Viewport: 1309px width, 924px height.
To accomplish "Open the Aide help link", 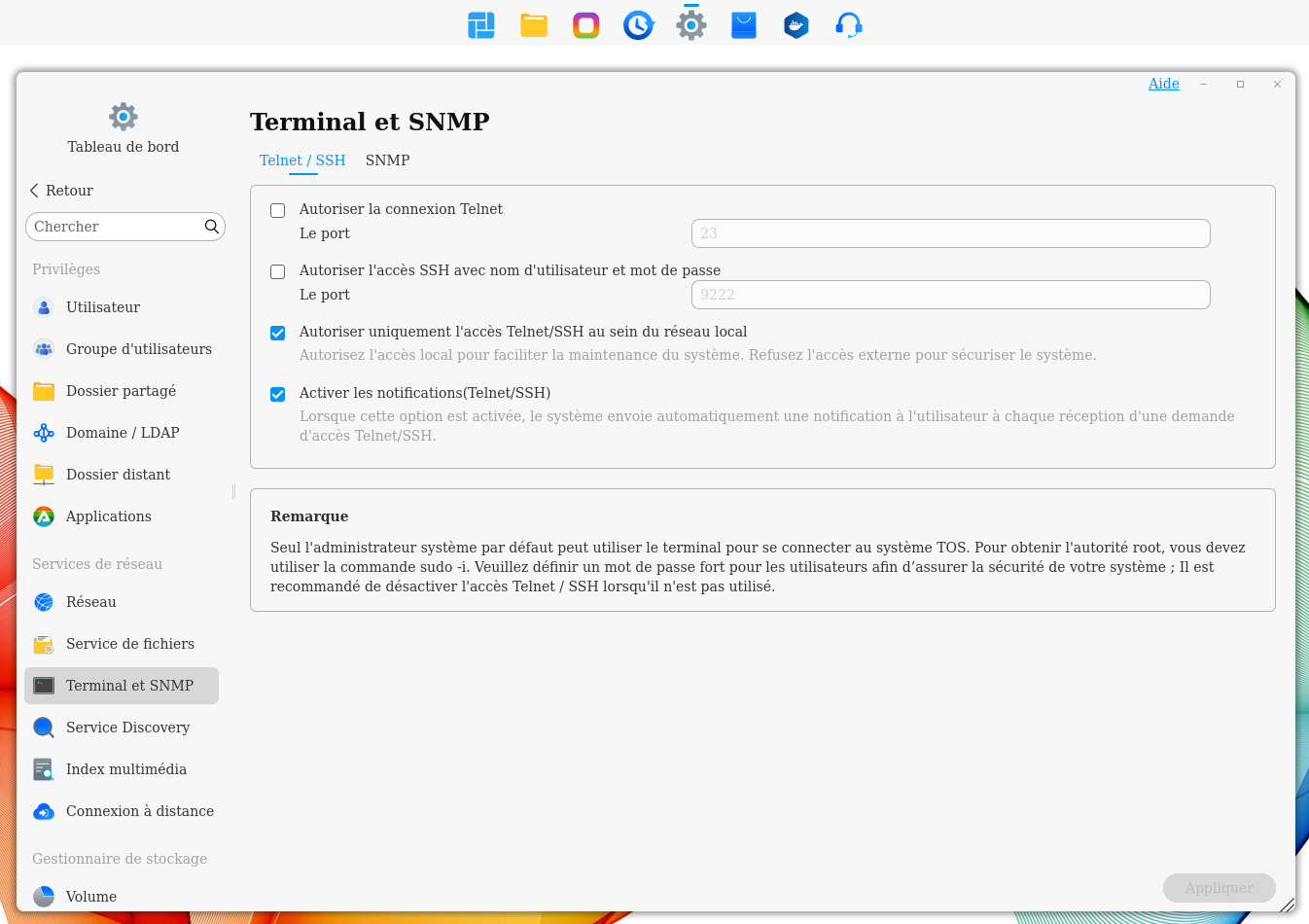I will point(1163,84).
